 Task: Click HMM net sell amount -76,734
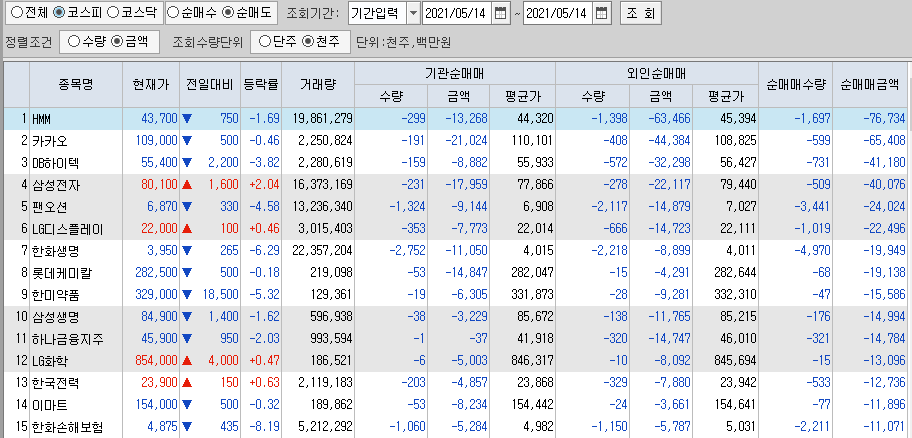[883, 119]
